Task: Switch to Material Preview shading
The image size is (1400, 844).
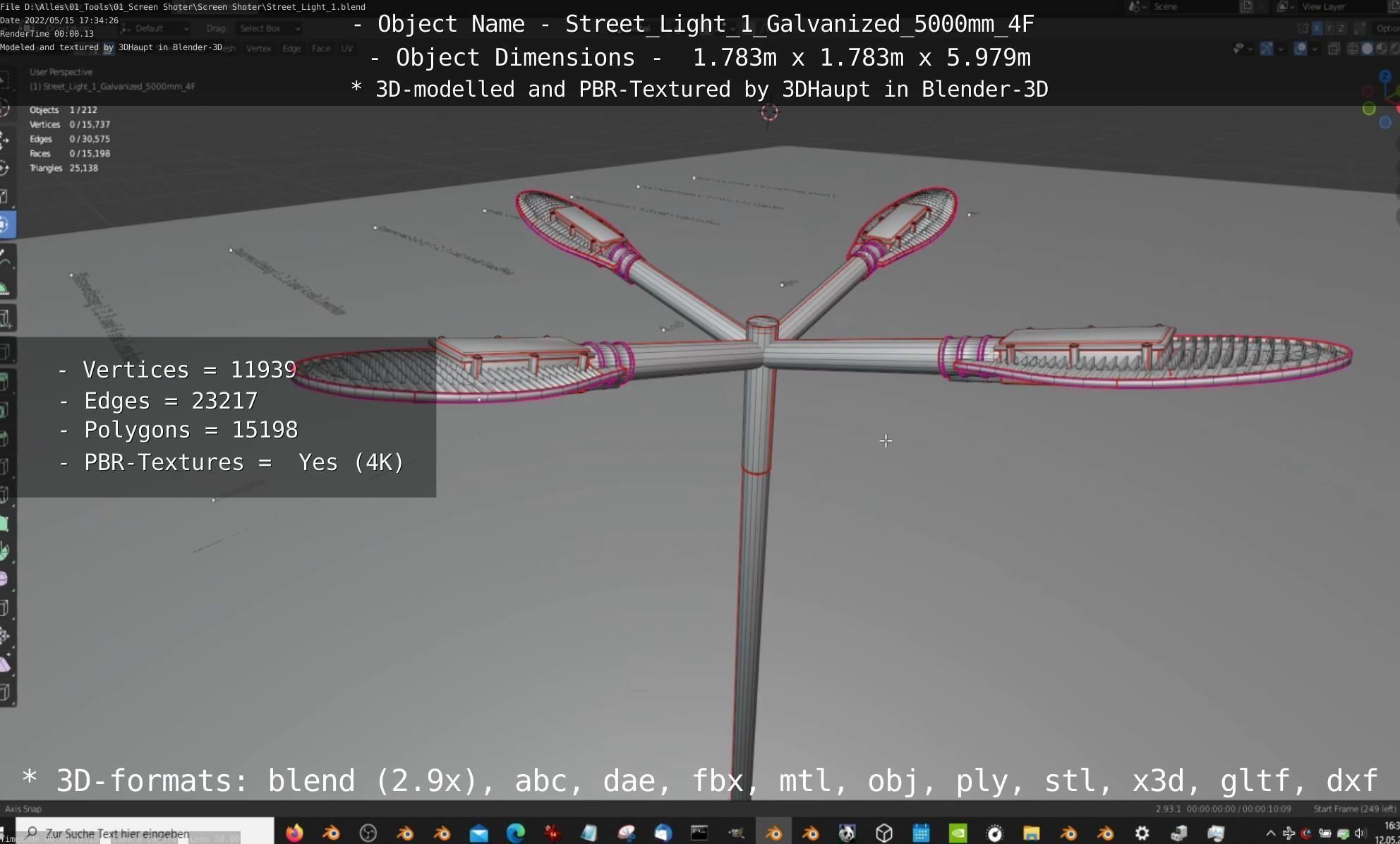Action: [1381, 49]
